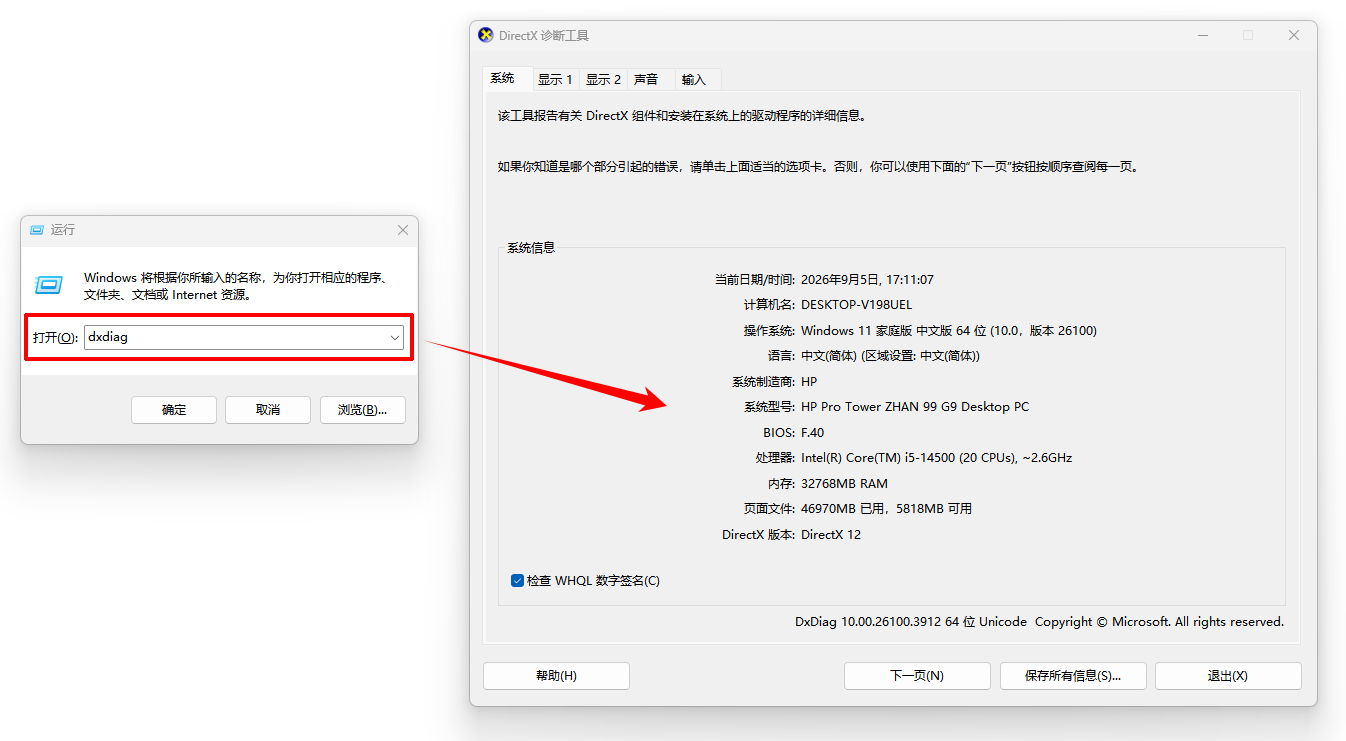
Task: Click the system manufacturer value HP
Action: click(809, 382)
